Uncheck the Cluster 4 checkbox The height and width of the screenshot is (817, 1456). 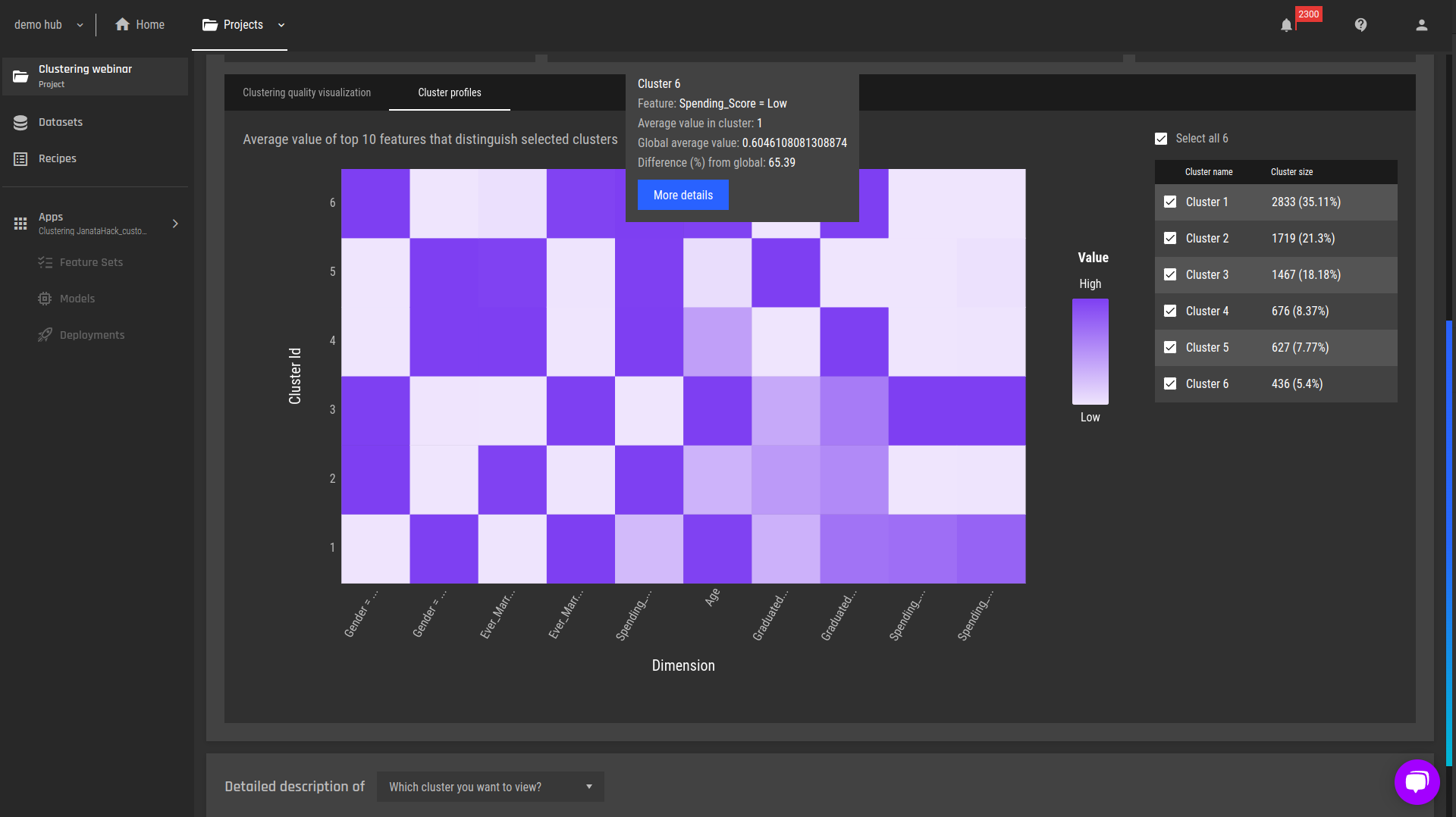tap(1170, 311)
